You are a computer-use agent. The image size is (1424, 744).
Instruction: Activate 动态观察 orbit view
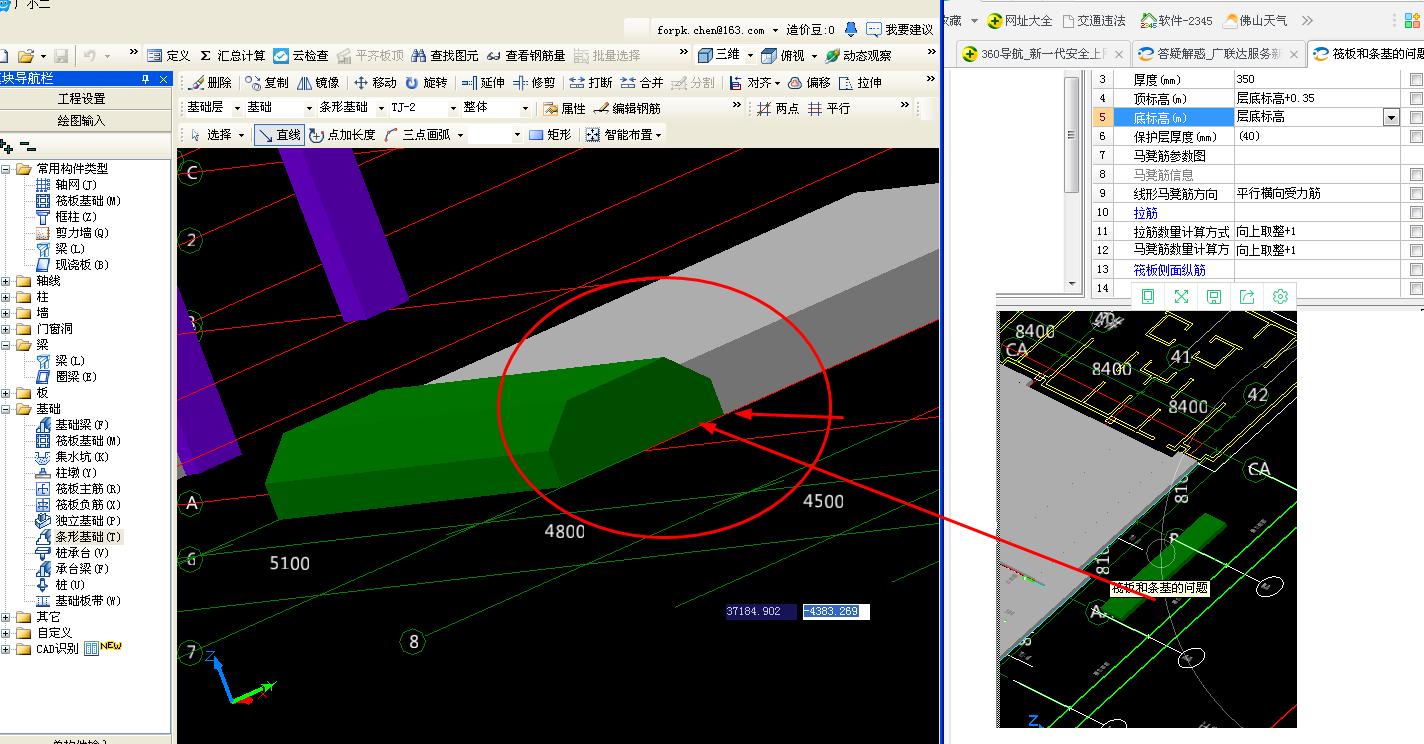click(x=858, y=56)
